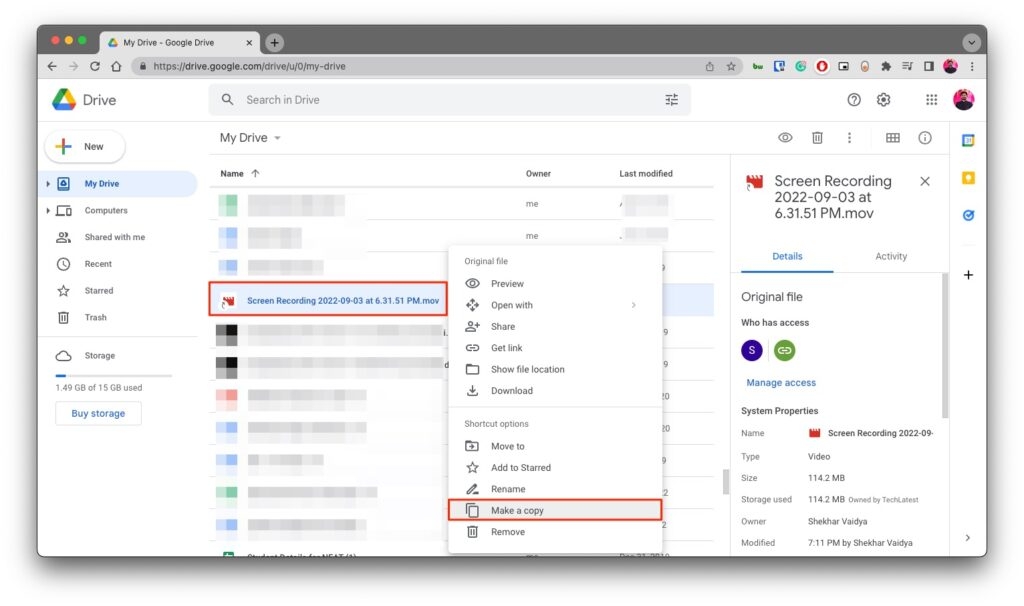Click the Last modified column header
Viewport: 1024px width, 606px height.
646,174
